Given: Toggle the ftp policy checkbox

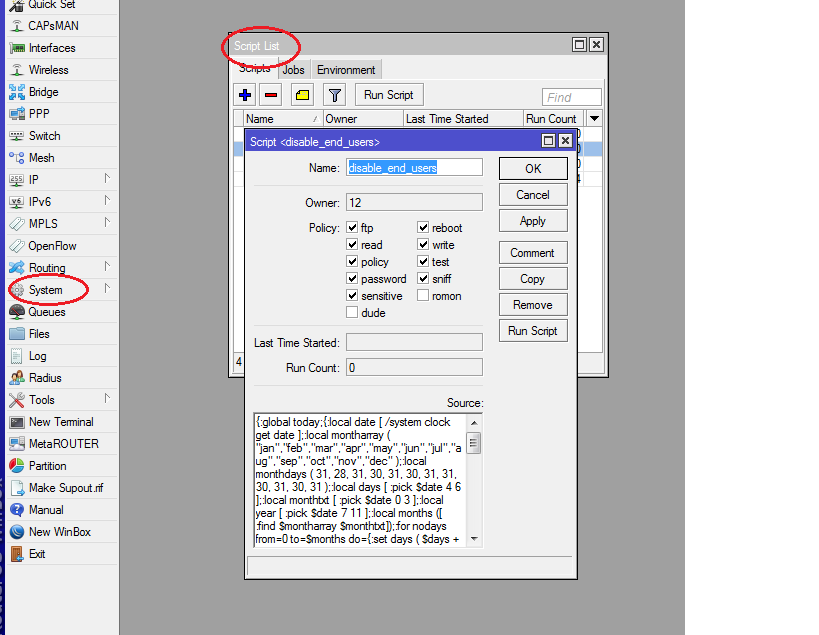Looking at the screenshot, I should point(353,228).
